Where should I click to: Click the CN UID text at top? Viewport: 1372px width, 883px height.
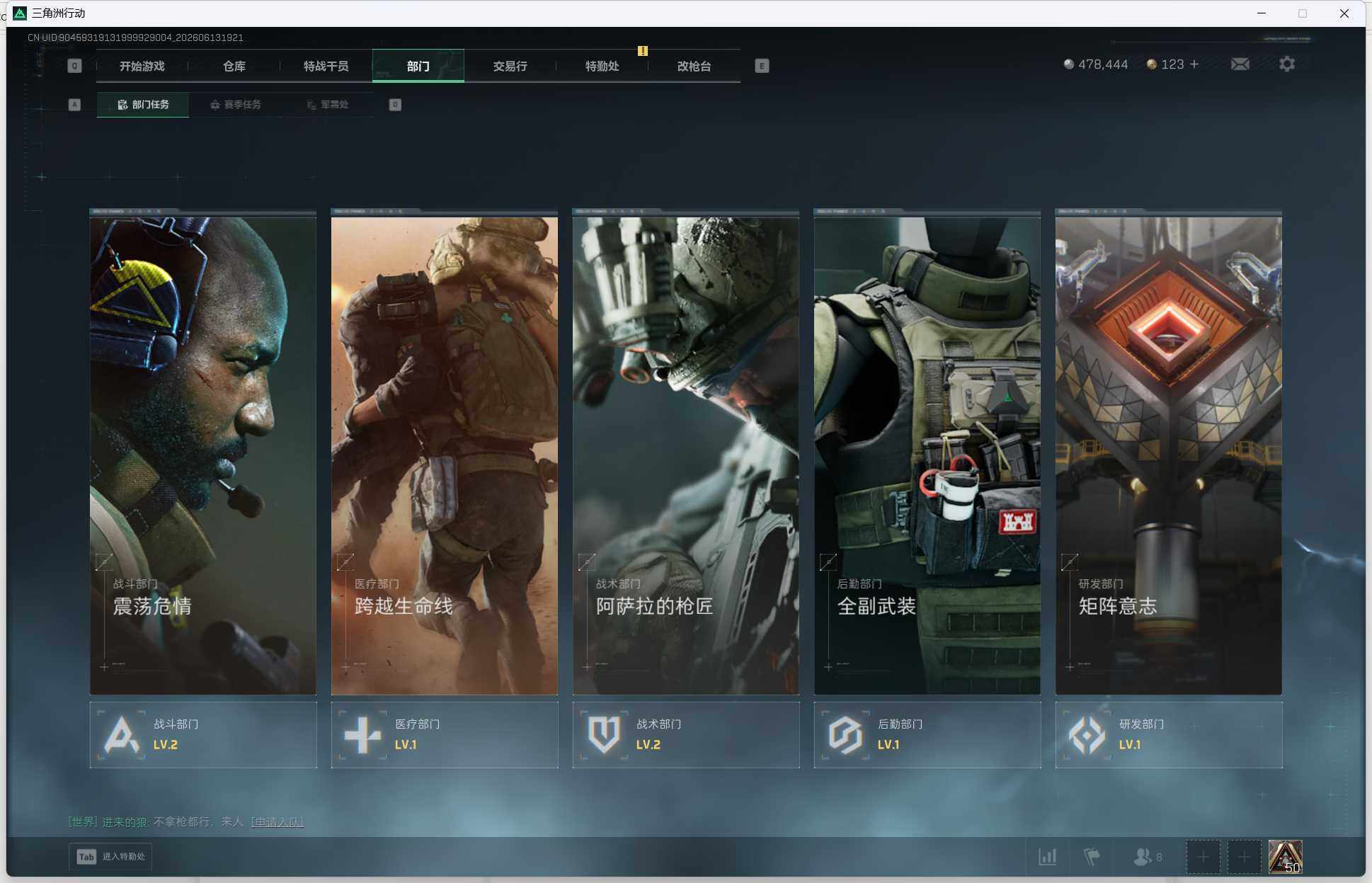[x=135, y=38]
